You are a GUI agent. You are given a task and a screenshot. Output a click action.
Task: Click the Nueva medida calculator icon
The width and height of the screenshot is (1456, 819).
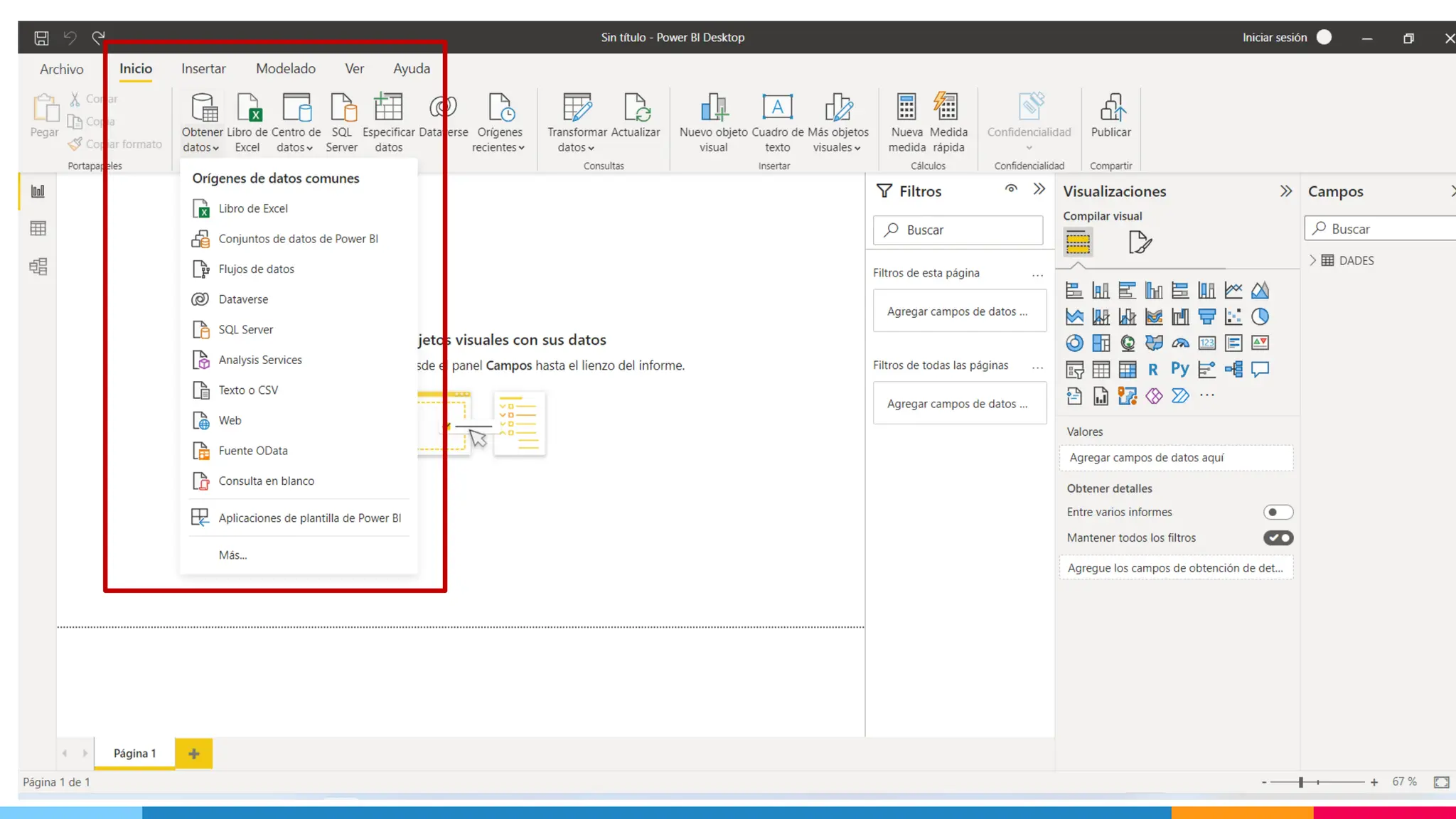coord(906,108)
